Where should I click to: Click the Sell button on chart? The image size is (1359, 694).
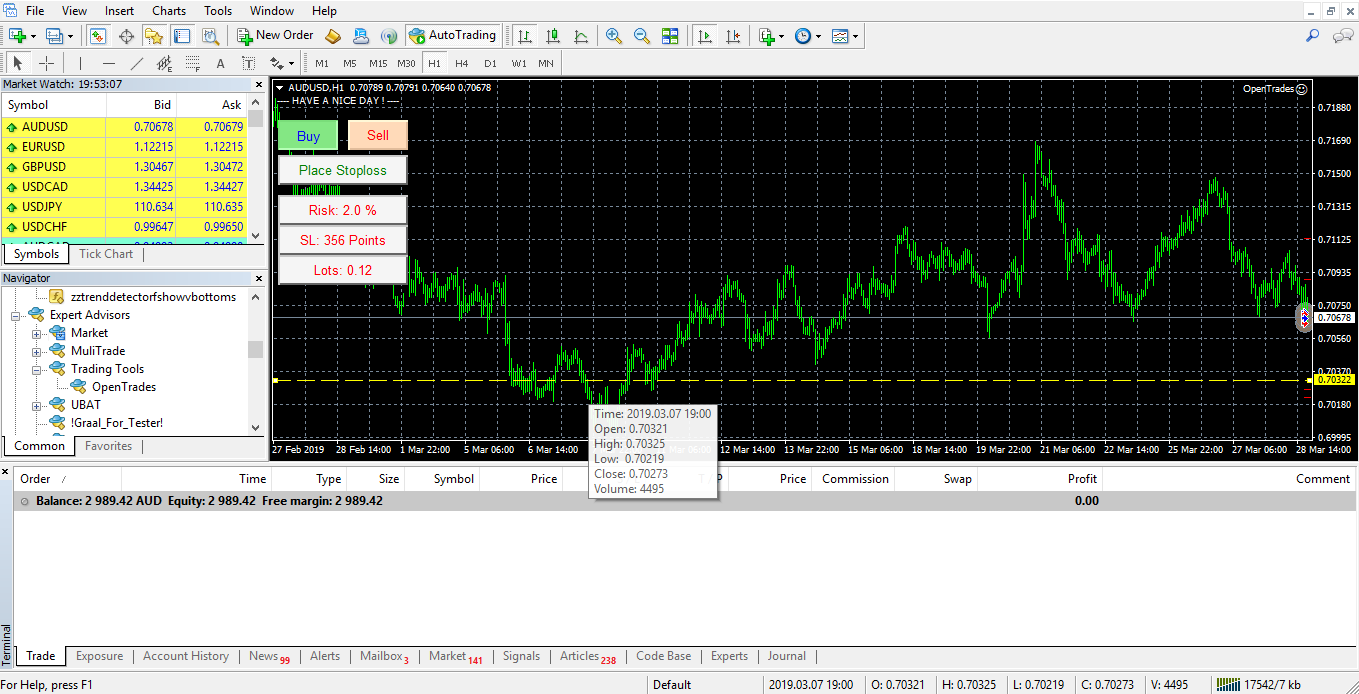(x=378, y=136)
